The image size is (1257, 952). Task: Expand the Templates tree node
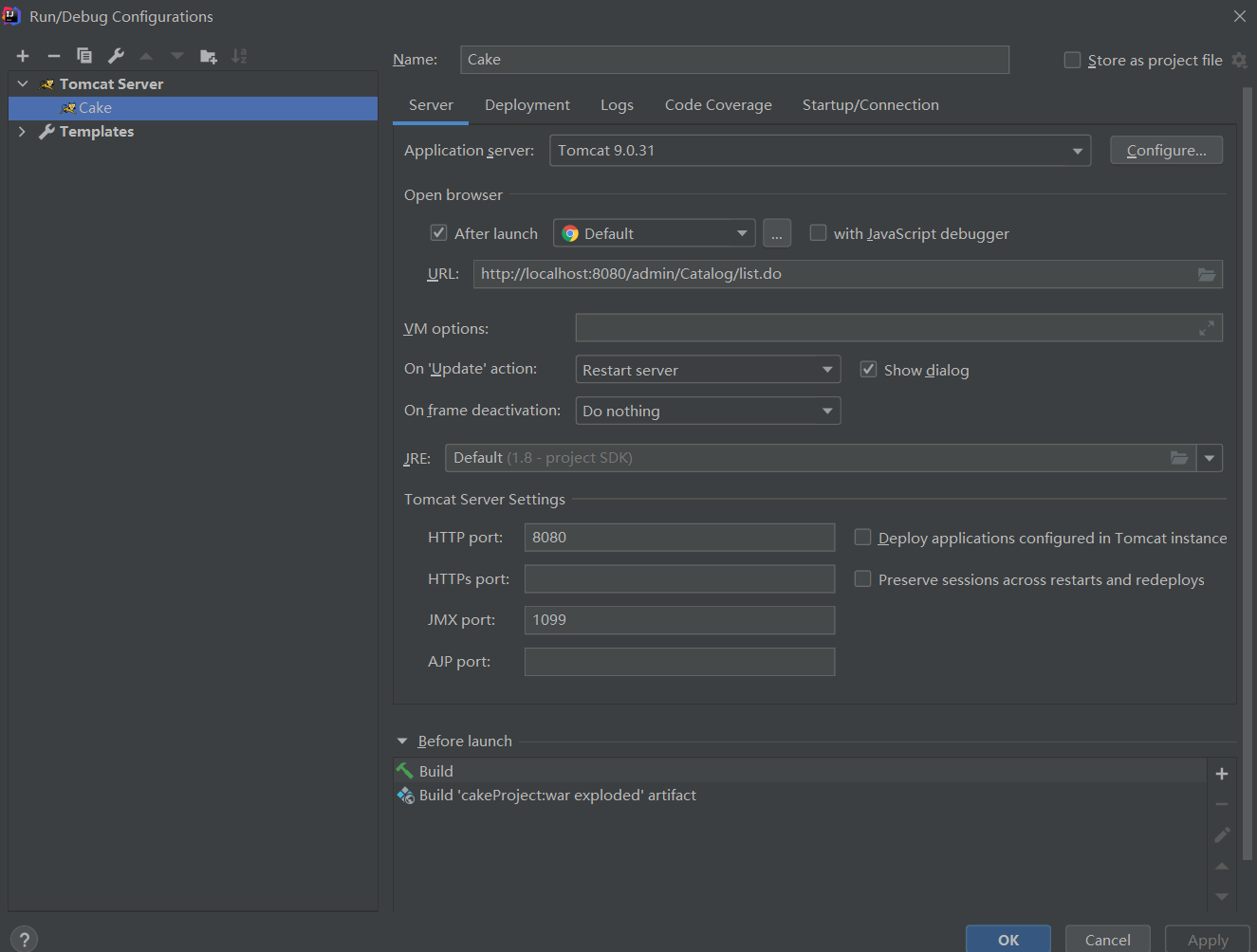coord(23,132)
